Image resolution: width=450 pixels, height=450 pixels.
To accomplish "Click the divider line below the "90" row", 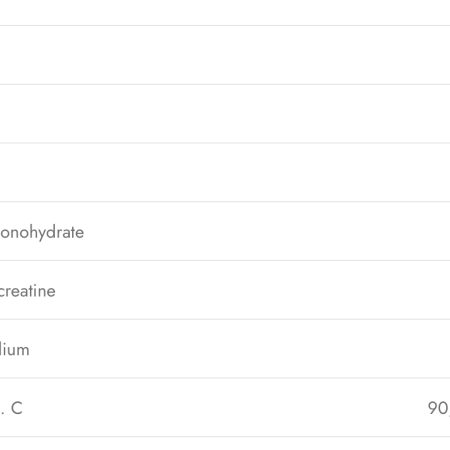I will tap(225, 437).
